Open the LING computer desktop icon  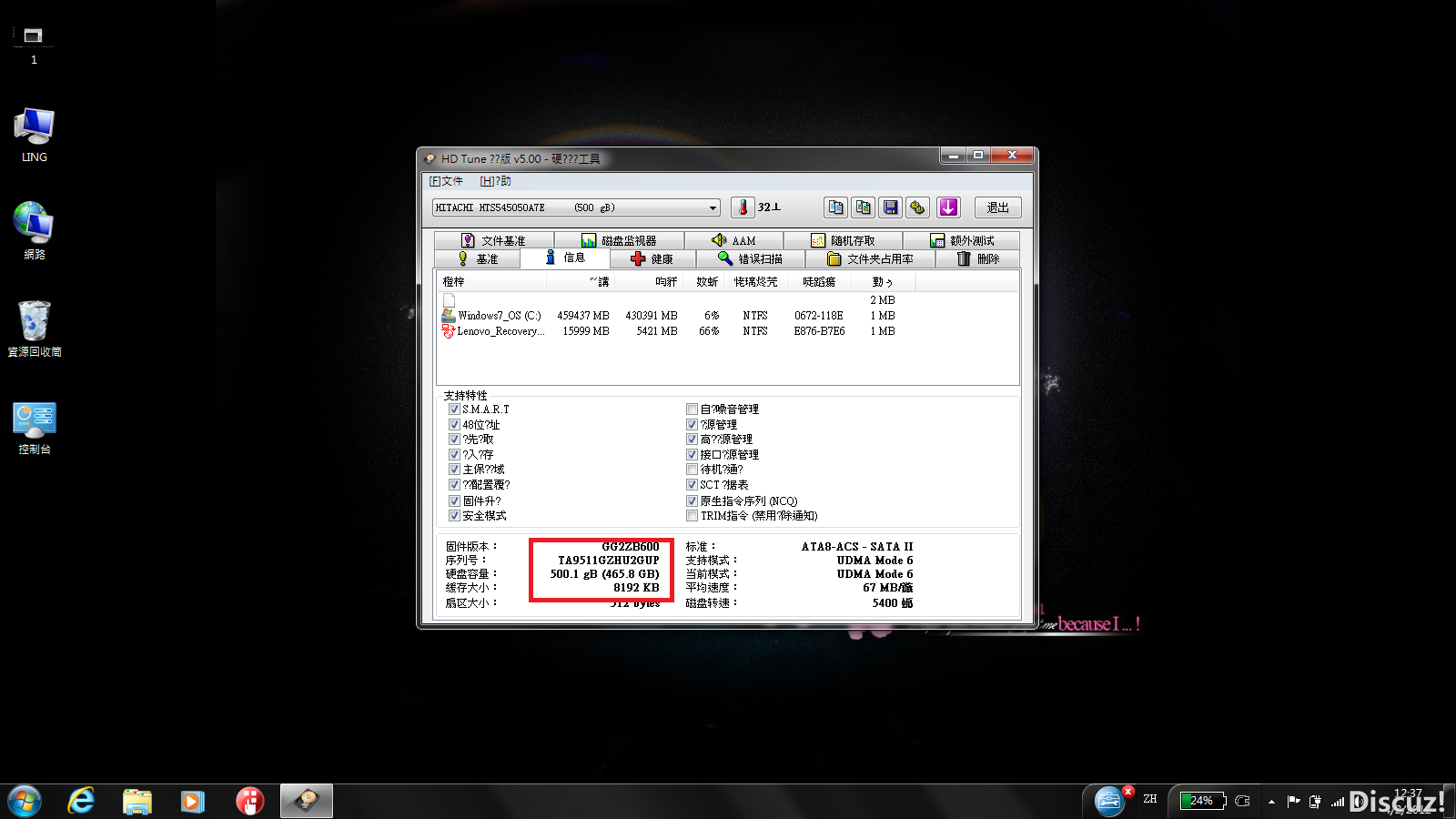tap(35, 135)
